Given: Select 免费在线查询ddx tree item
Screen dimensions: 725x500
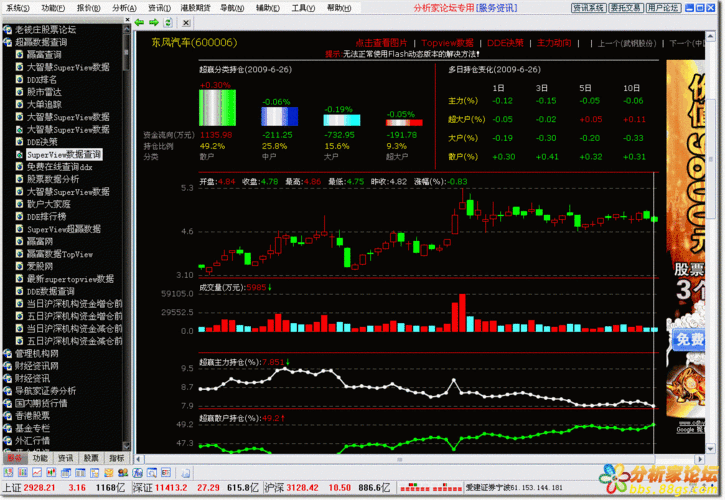Looking at the screenshot, I should coord(60,167).
